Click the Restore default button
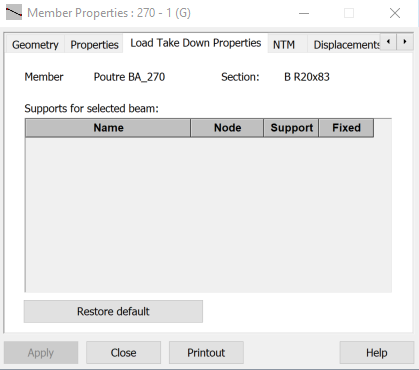 click(113, 311)
